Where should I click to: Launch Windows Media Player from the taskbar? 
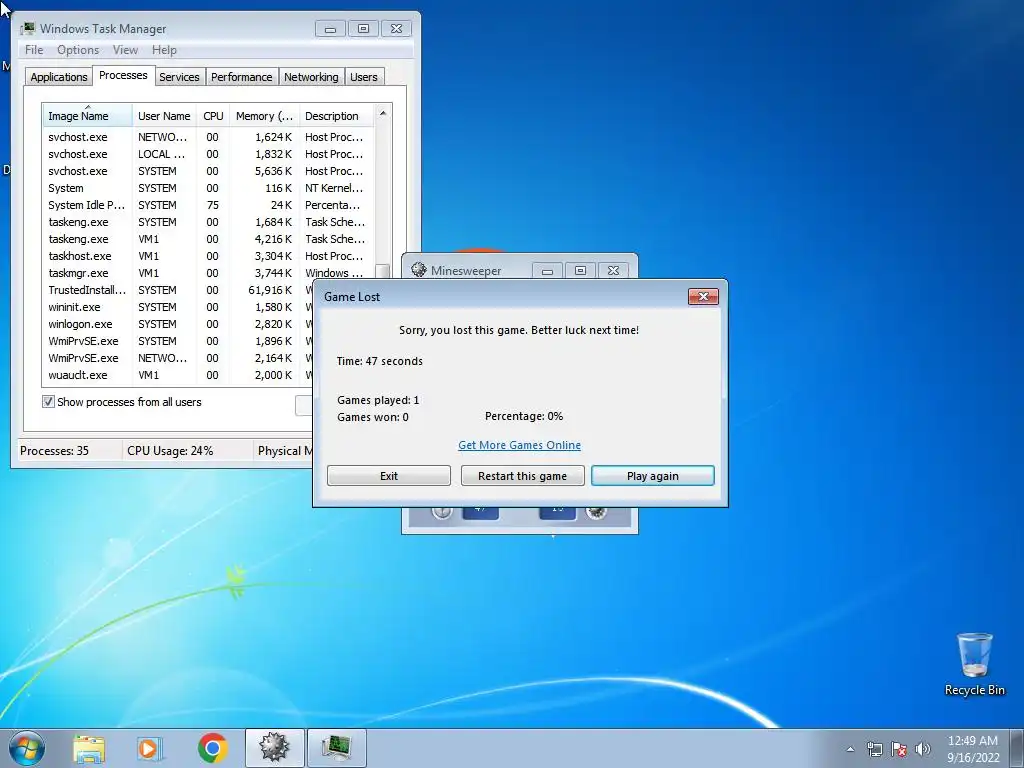(150, 748)
